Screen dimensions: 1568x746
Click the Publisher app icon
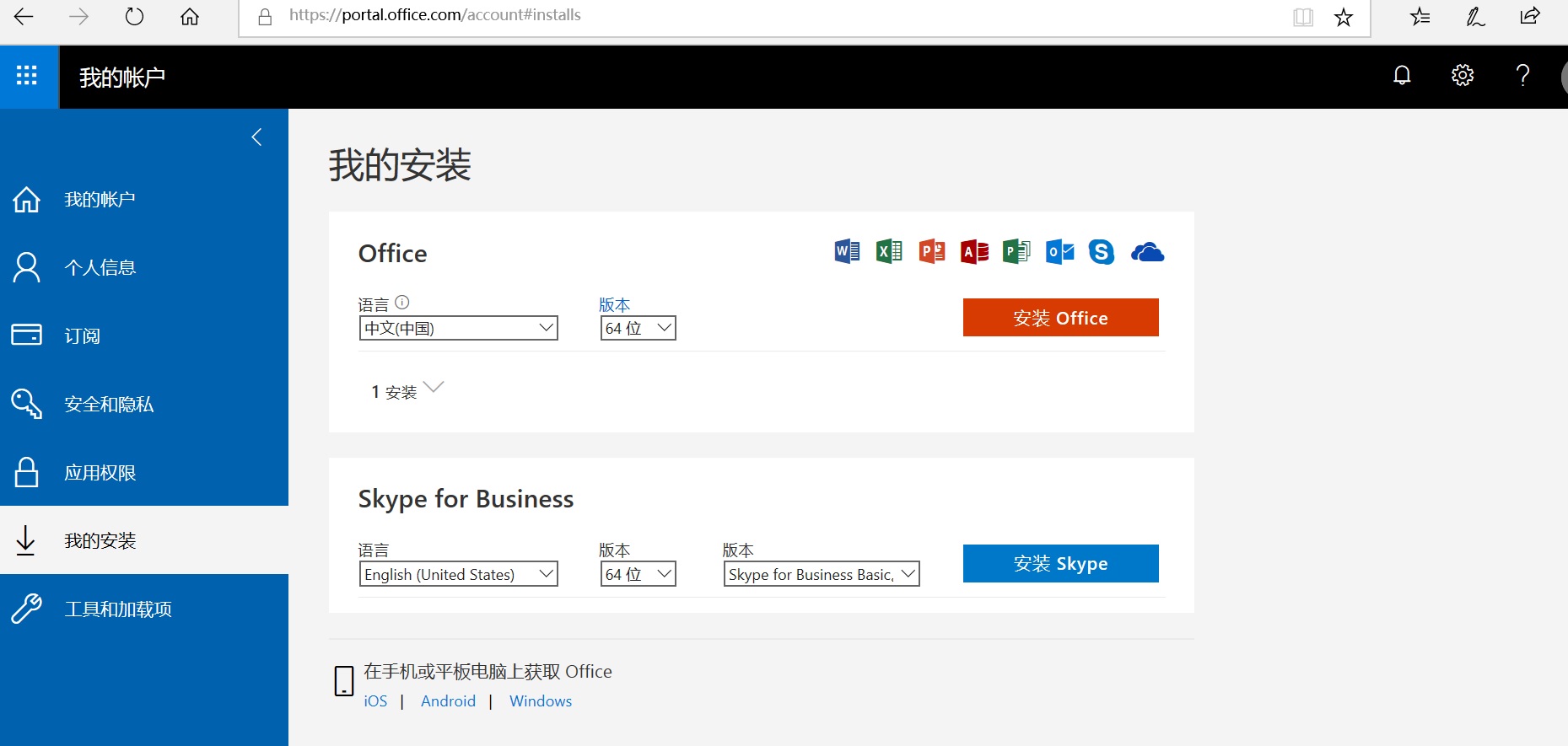(x=1016, y=251)
